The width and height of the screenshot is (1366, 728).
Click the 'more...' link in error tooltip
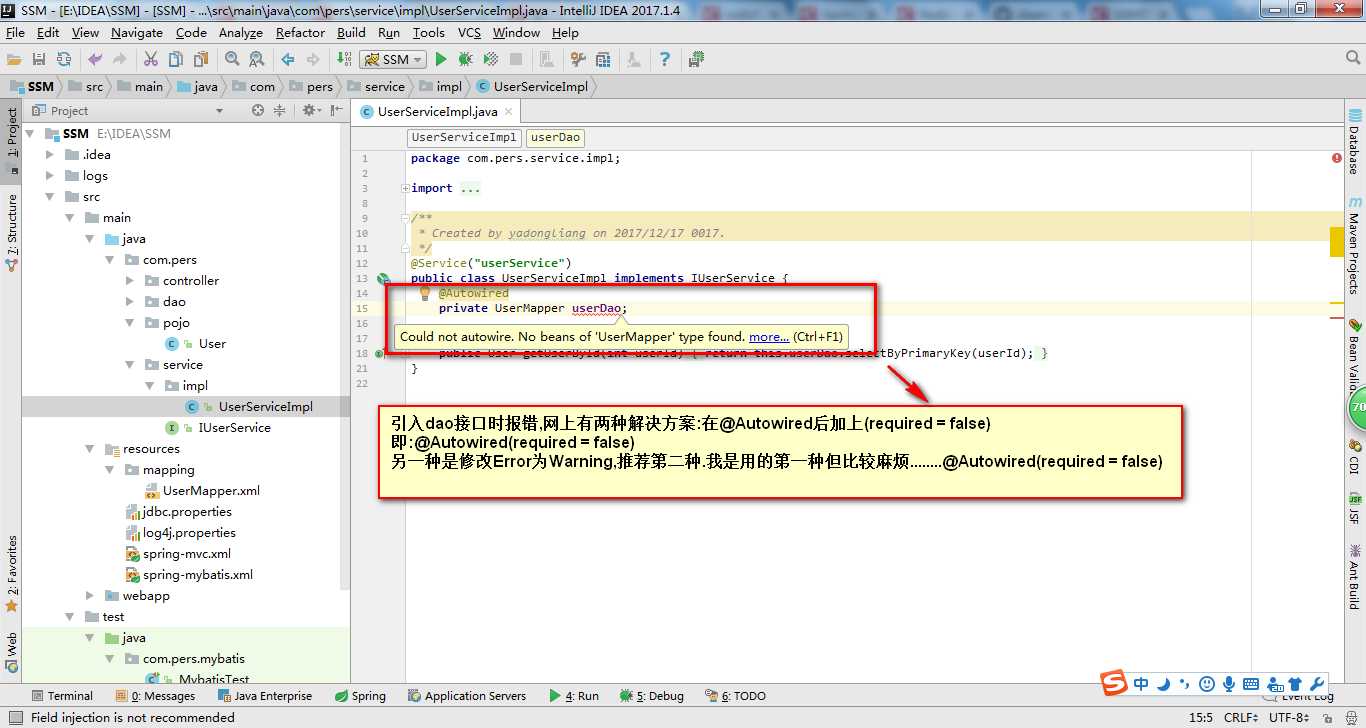point(769,337)
